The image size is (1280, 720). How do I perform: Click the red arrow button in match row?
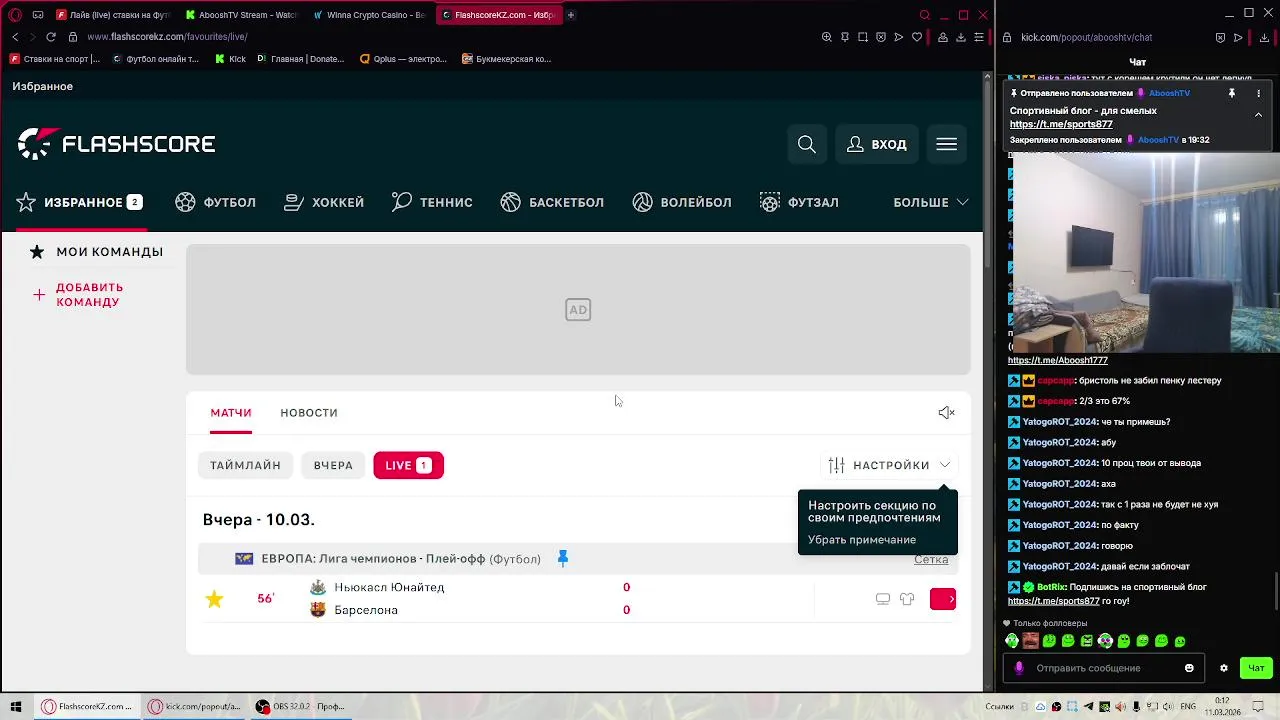point(943,599)
